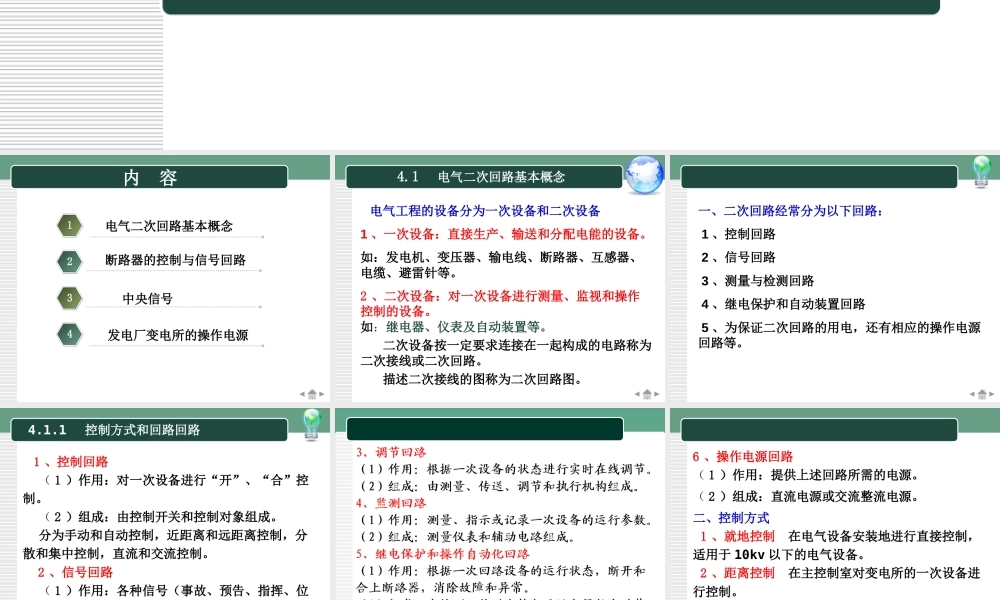The image size is (1000, 600).
Task: Click the line （2）组成：由控制开关和控制对象组成
Action: 161,516
